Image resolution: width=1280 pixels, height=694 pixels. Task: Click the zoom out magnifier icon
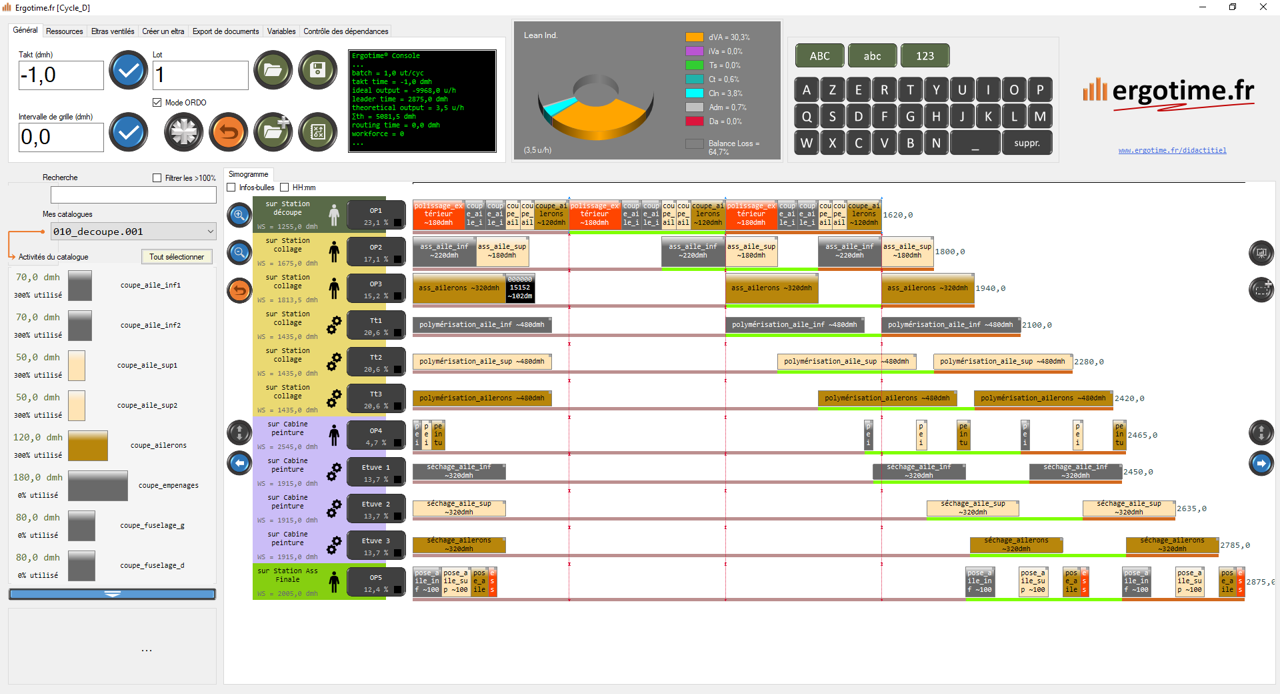point(239,252)
